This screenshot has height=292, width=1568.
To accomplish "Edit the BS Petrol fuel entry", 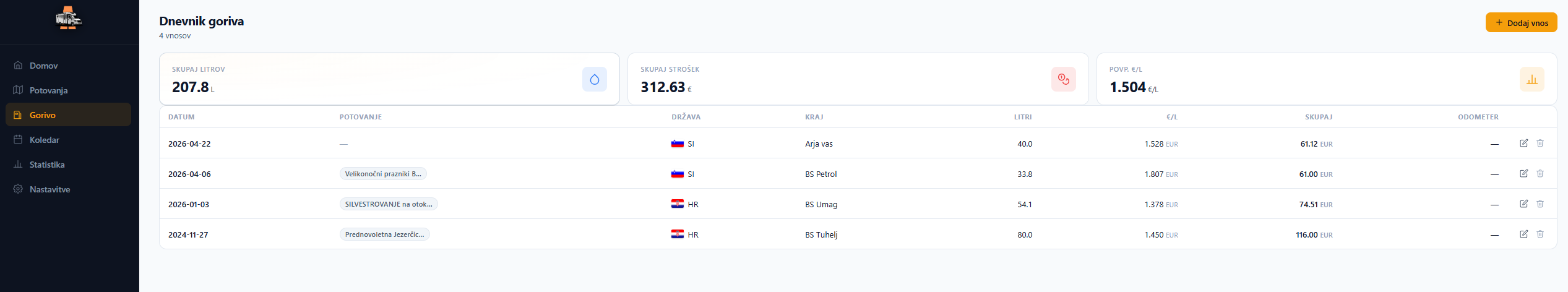I will tap(1523, 173).
